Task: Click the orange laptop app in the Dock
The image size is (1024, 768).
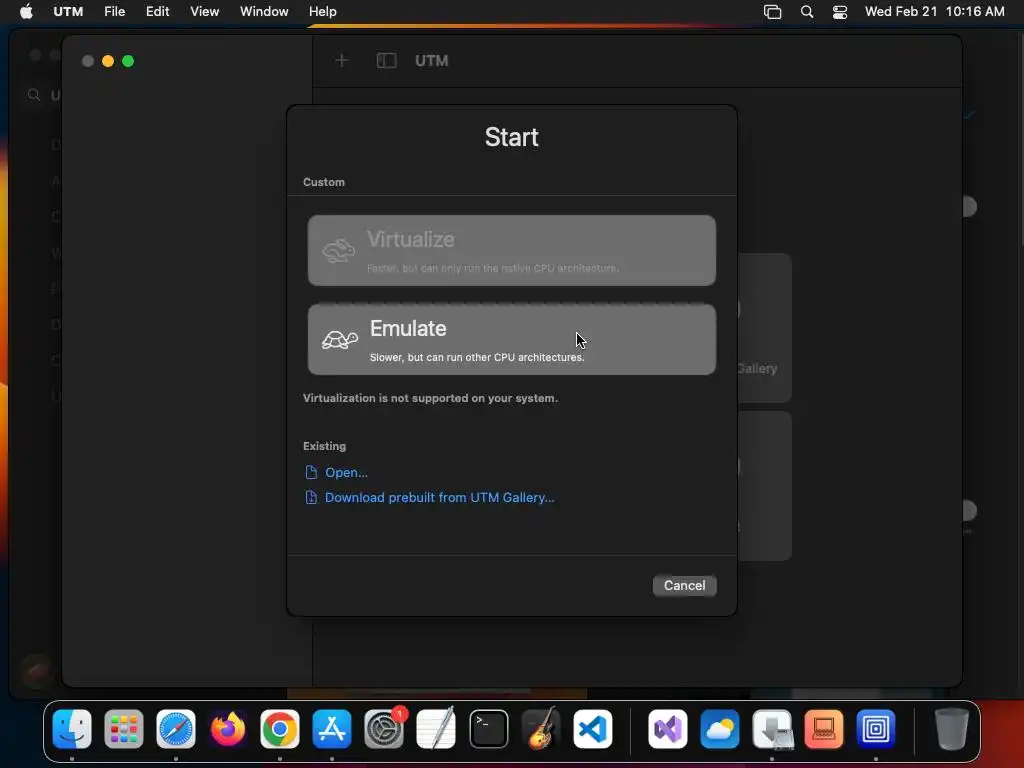Action: 824,729
